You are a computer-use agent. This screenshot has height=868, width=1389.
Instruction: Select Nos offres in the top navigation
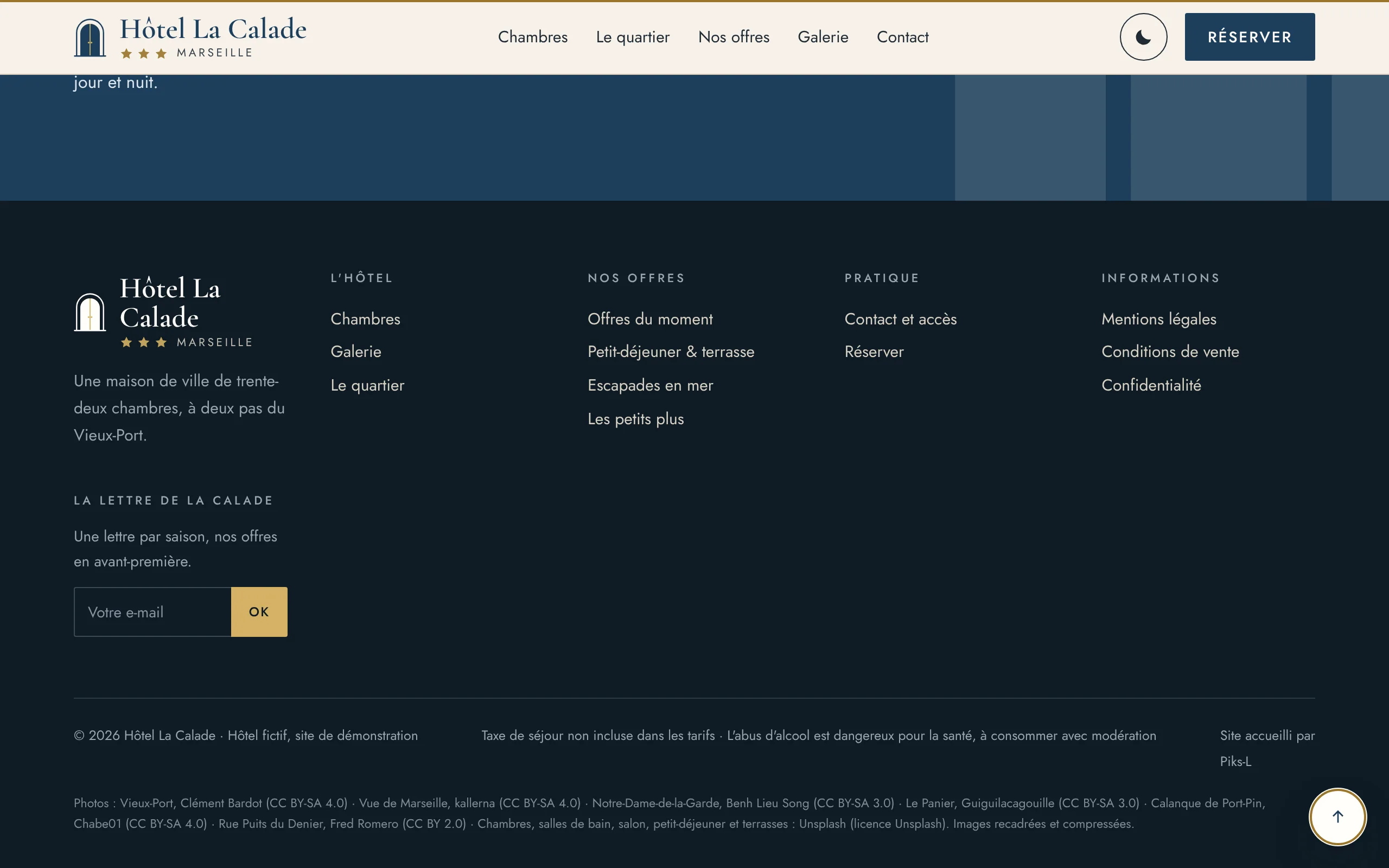coord(734,37)
